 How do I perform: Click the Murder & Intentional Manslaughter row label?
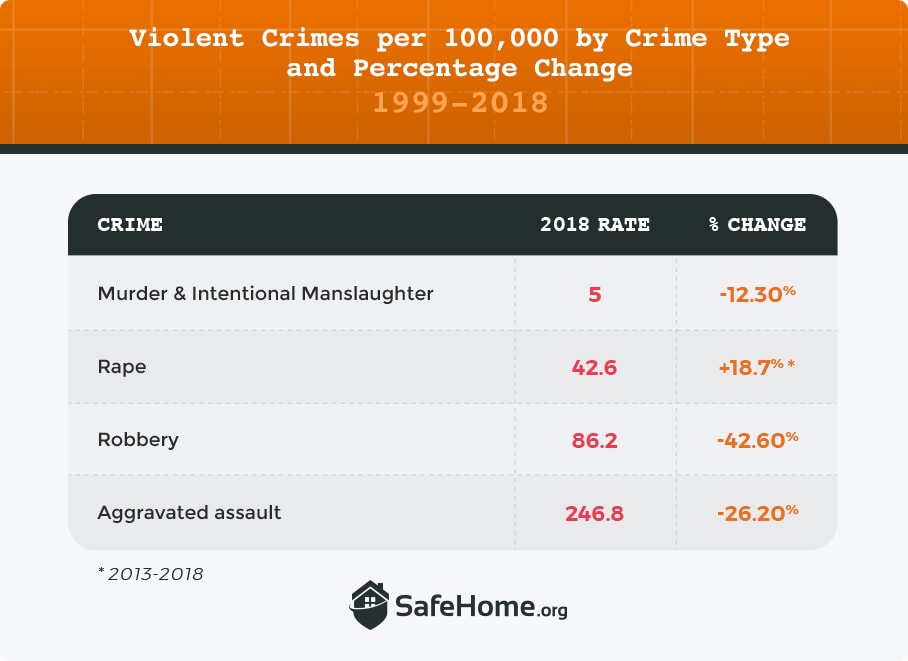265,293
